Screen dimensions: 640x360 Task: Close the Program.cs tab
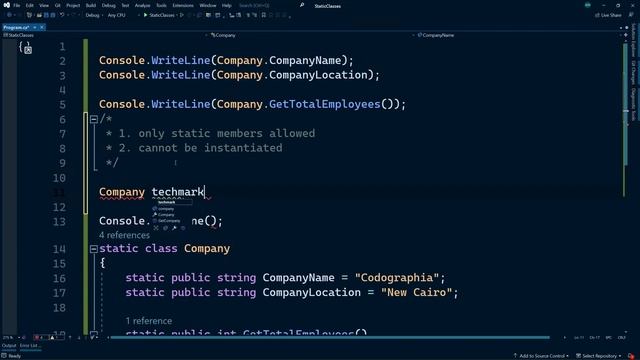(42, 27)
